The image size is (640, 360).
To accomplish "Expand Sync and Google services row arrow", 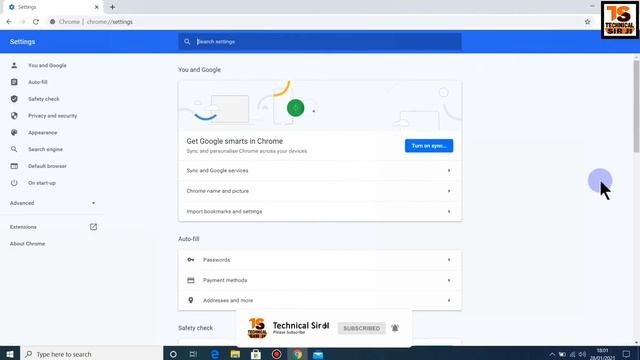I will coord(449,171).
